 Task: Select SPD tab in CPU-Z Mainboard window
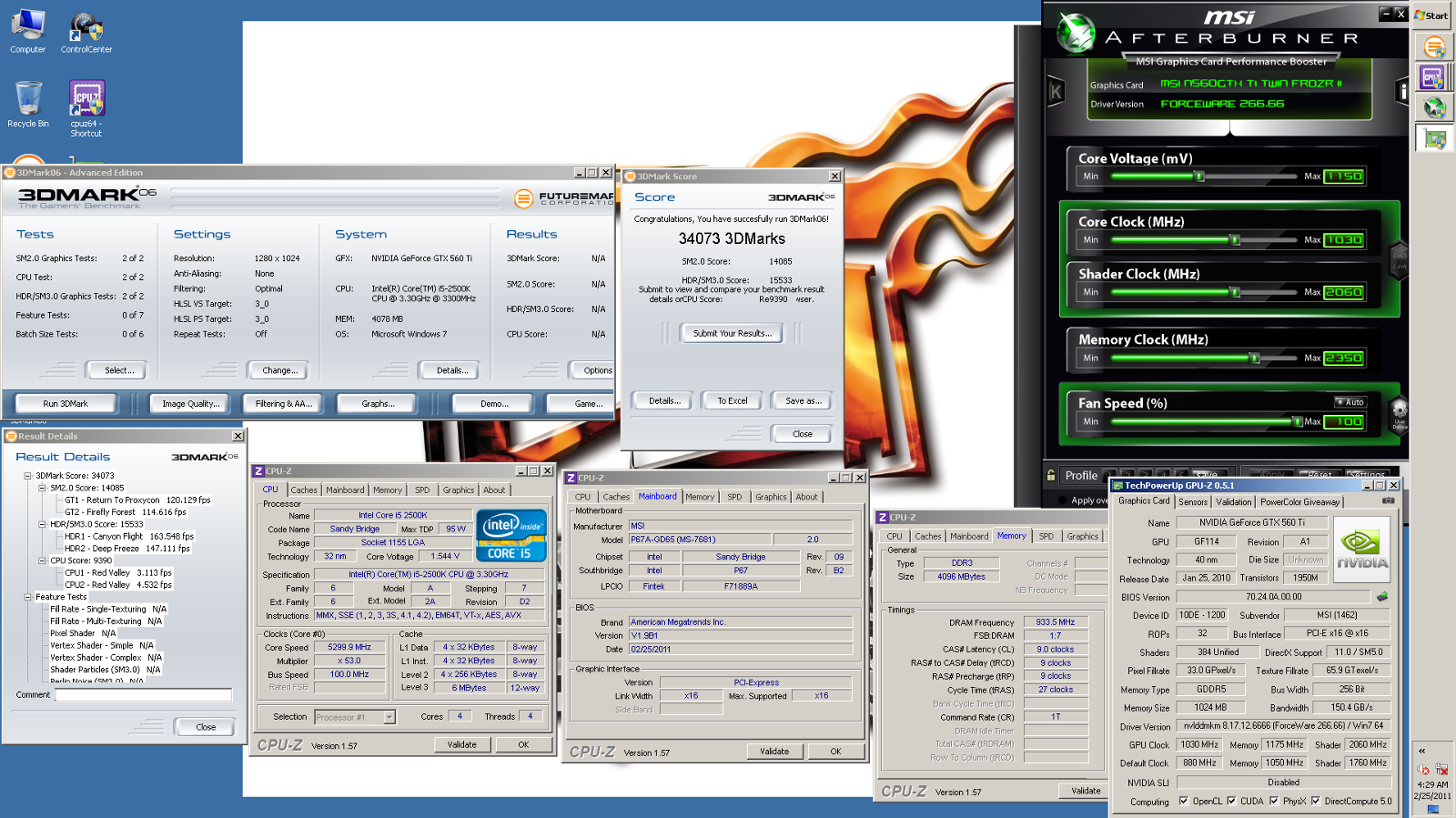pos(734,497)
